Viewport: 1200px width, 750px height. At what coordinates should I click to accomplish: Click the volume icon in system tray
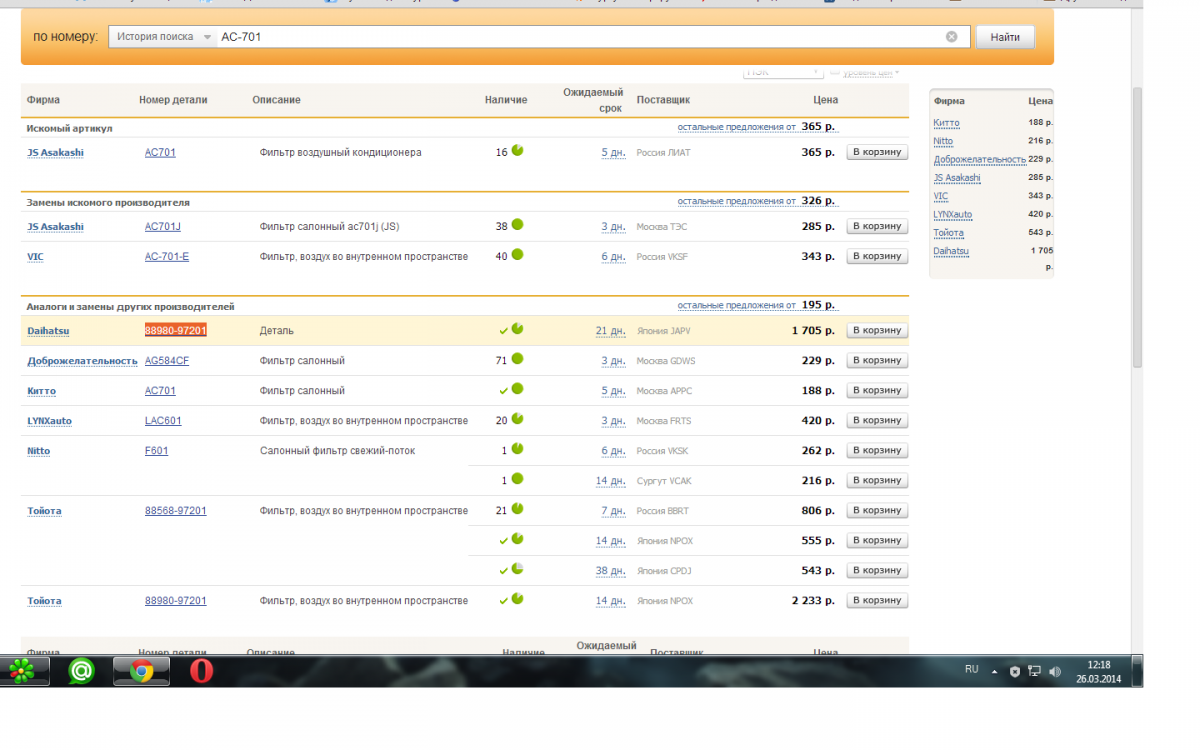point(1055,671)
